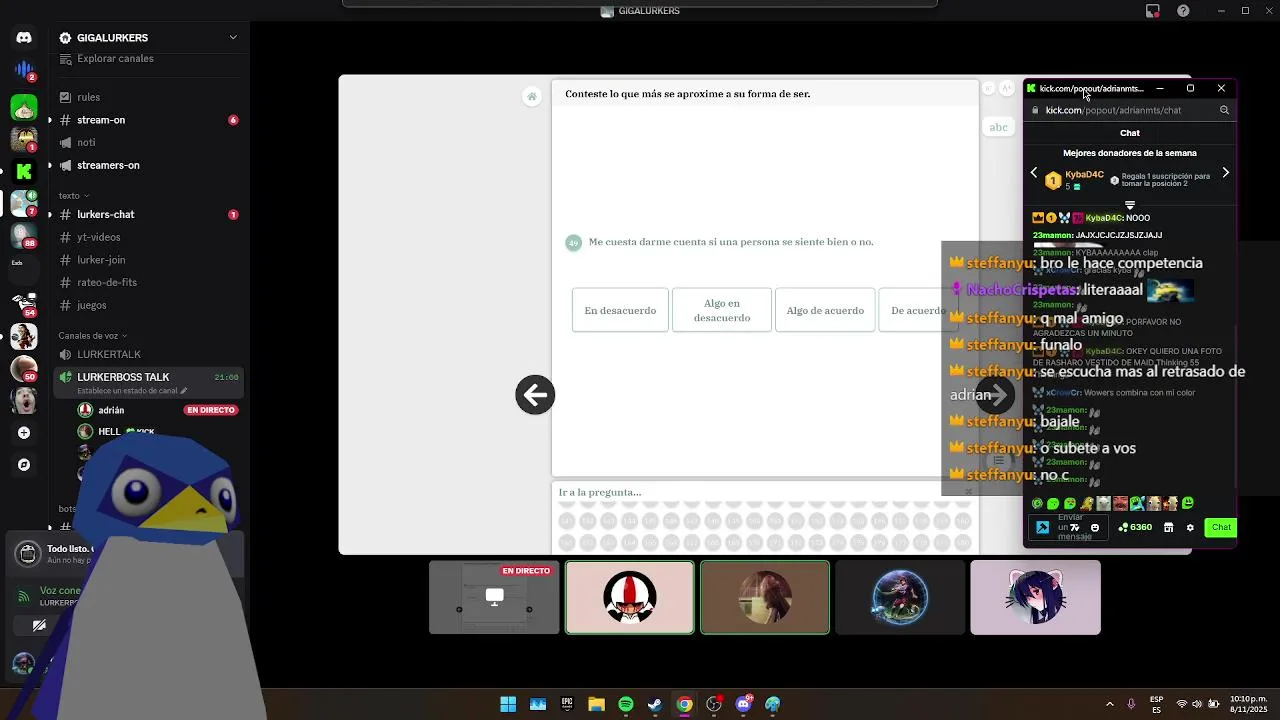Screen dimensions: 1280x720
Task: Open the Discord help question mark icon
Action: (1184, 11)
